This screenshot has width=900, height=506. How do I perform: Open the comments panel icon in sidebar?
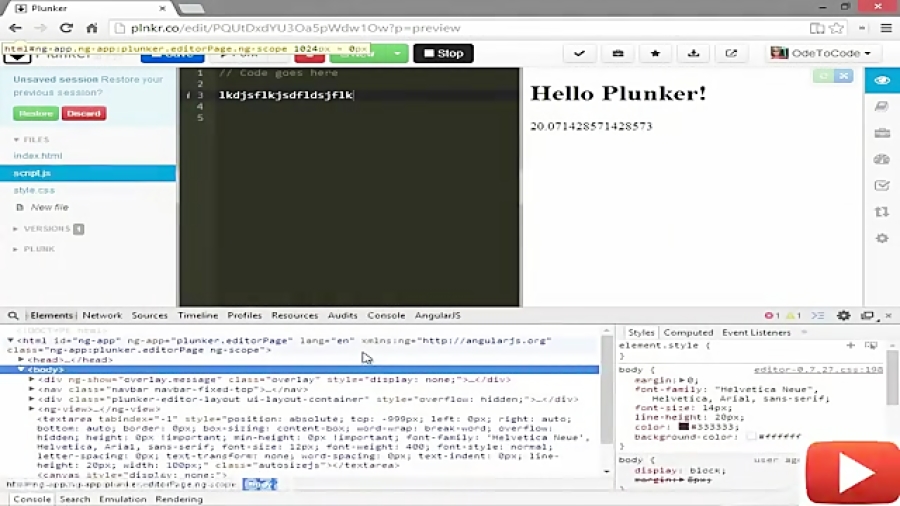(882, 107)
